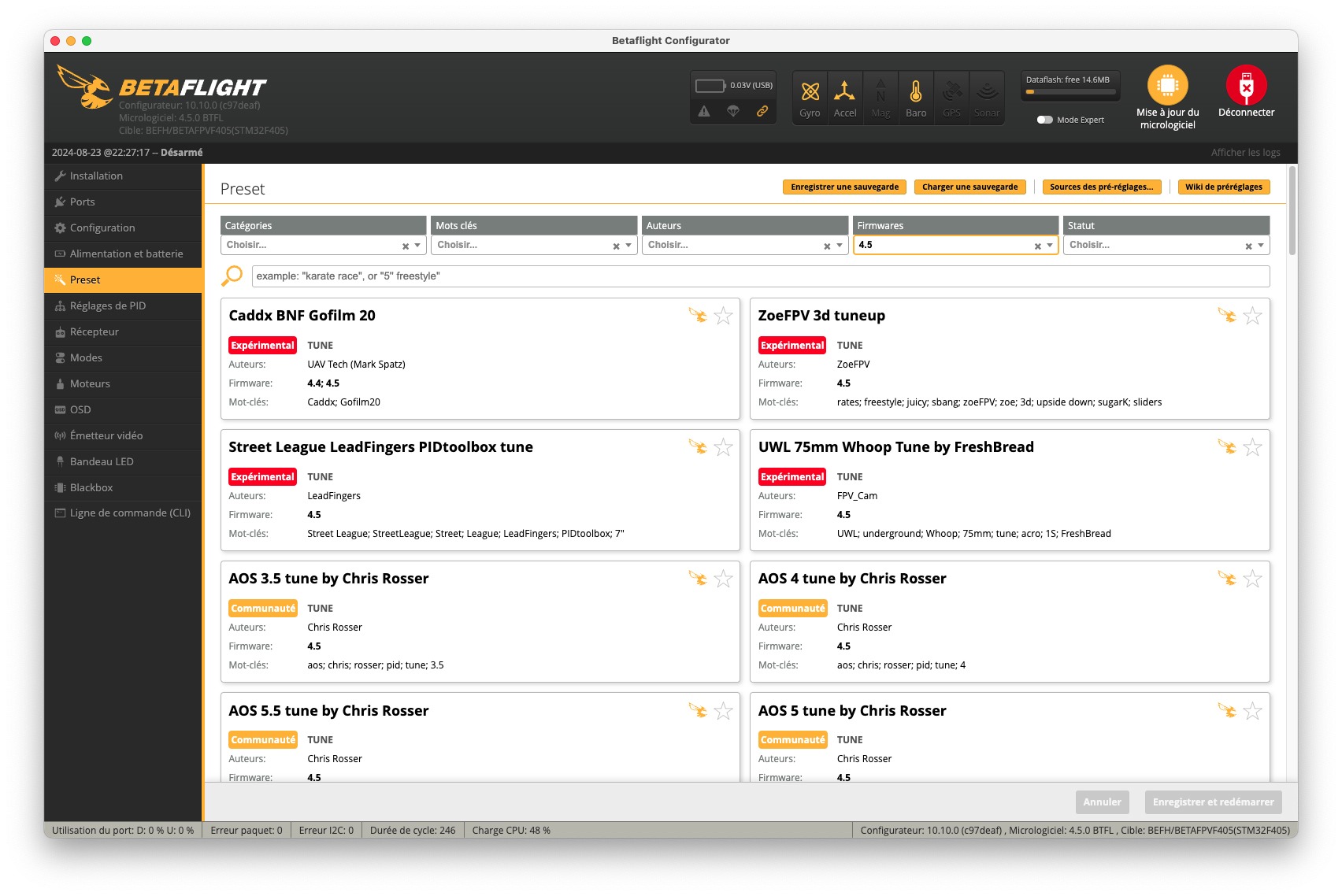This screenshot has height=896, width=1342.
Task: Click the search magnifier icon
Action: click(x=232, y=276)
